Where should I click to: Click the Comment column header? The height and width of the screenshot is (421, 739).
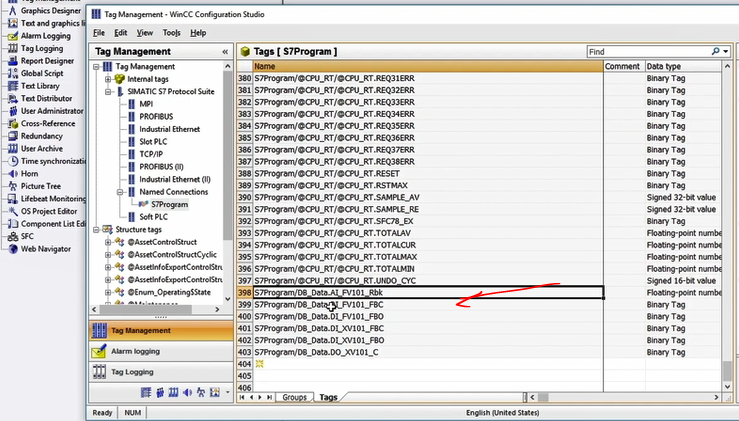click(624, 66)
